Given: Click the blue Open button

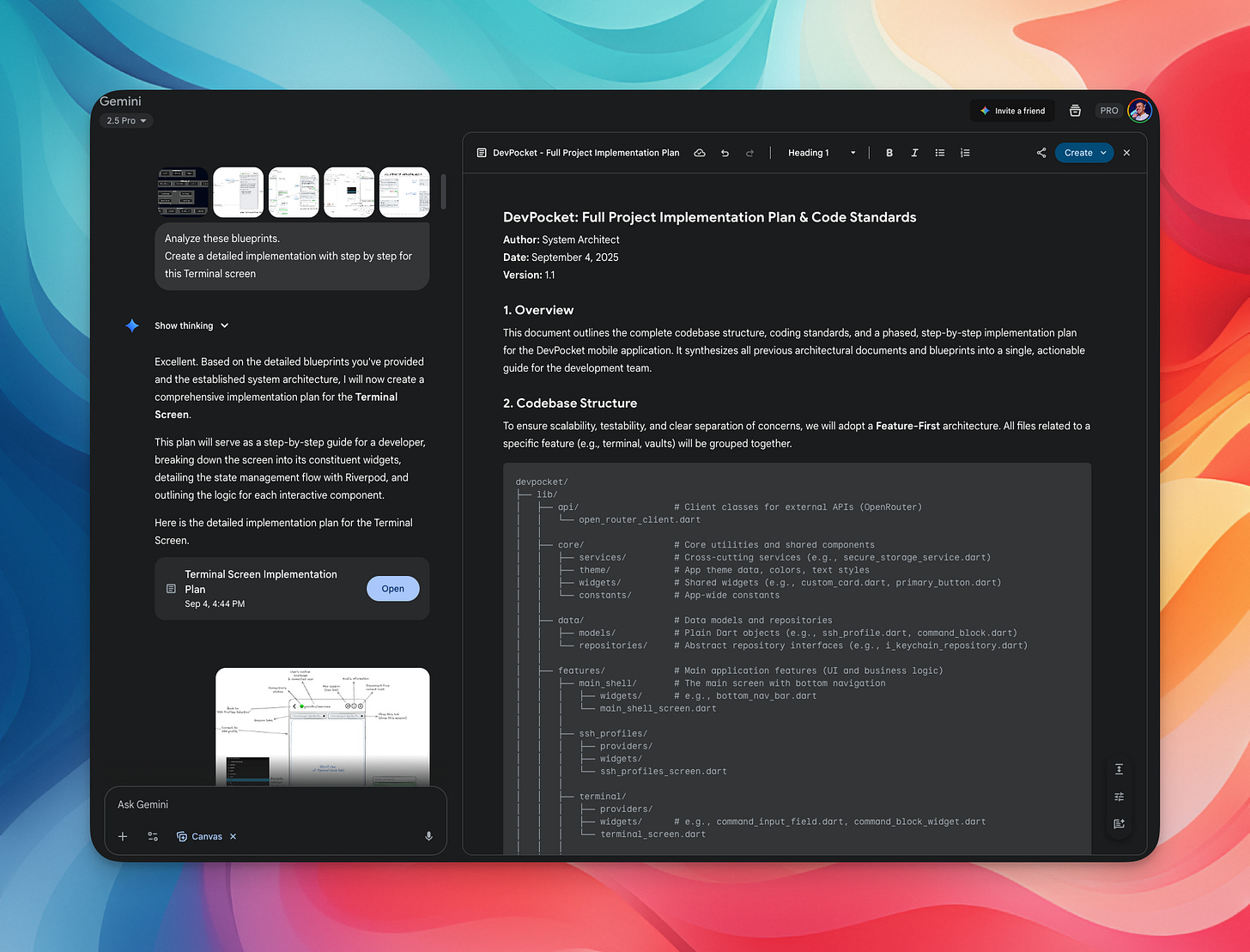Looking at the screenshot, I should [393, 589].
